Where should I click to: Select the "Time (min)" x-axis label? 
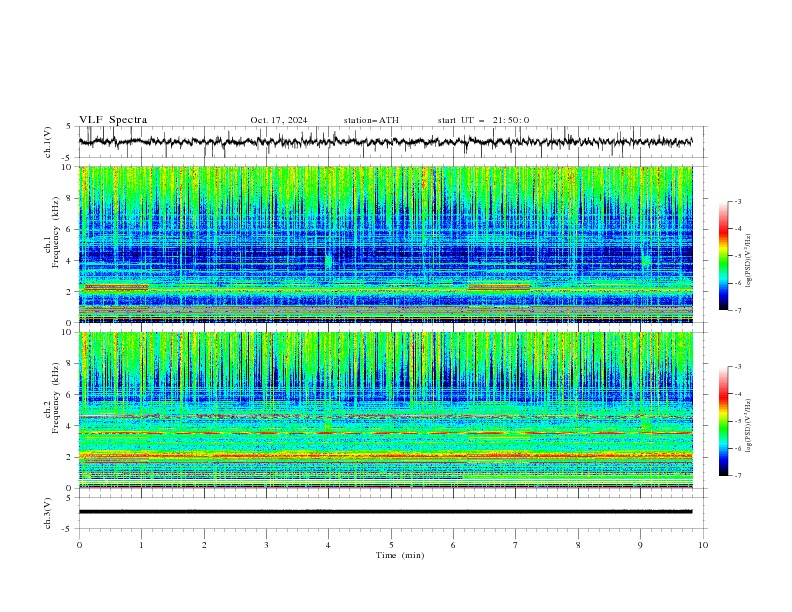400,555
